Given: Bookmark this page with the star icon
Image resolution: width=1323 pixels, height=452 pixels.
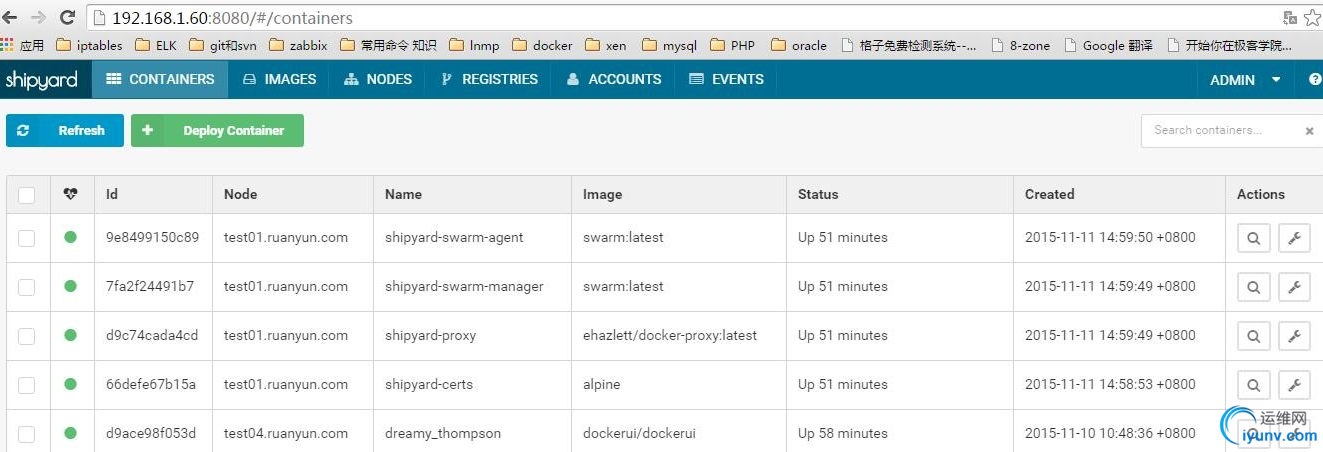Looking at the screenshot, I should point(1312,17).
